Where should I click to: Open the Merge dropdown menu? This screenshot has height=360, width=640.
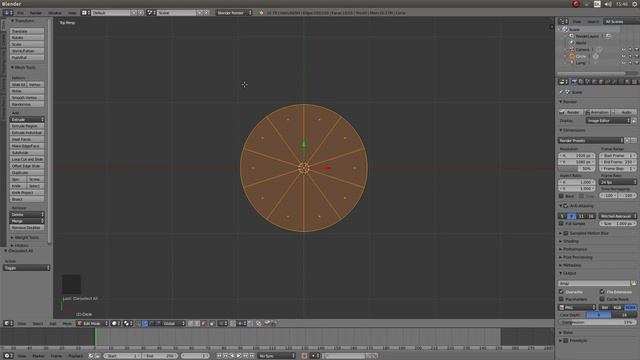(27, 221)
